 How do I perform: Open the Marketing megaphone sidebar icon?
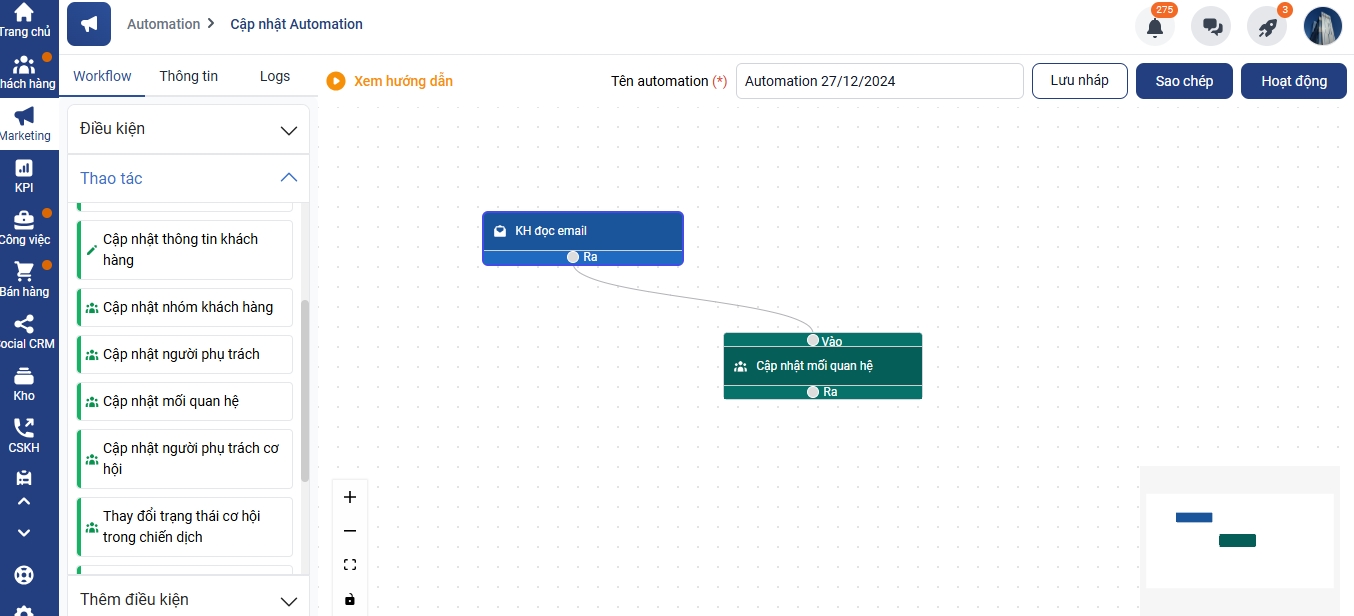pyautogui.click(x=24, y=116)
